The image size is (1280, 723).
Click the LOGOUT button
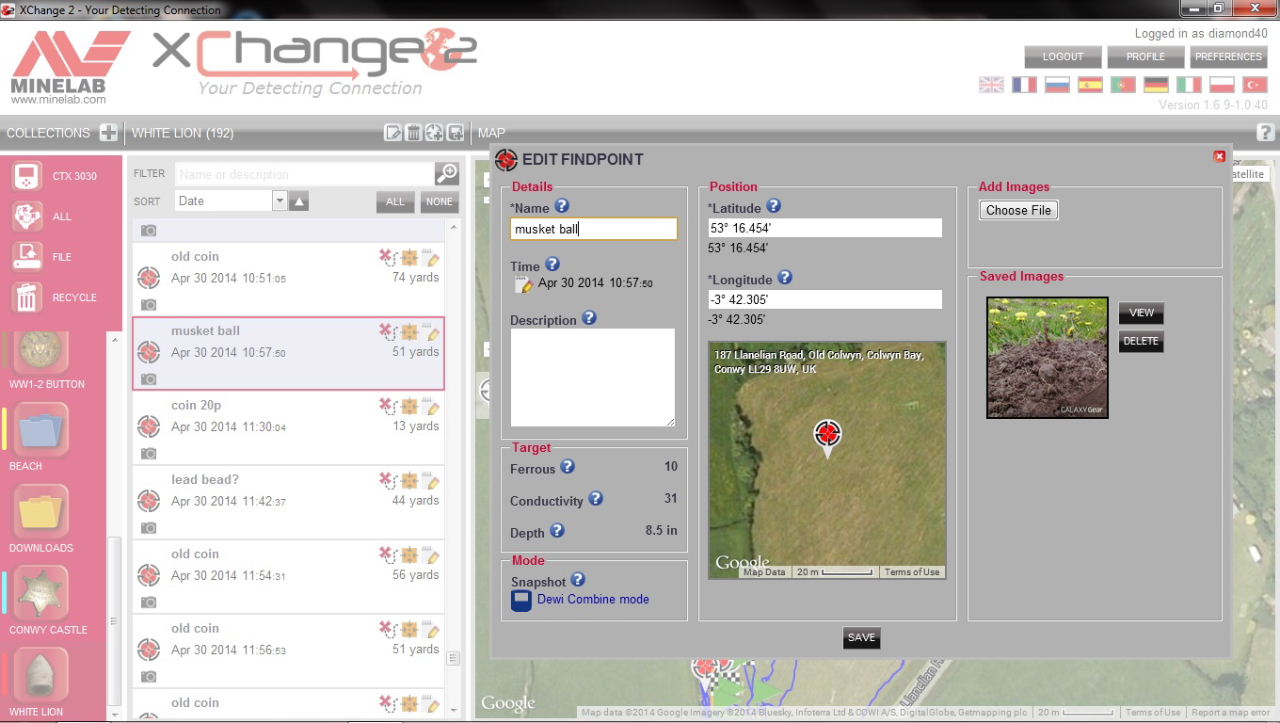click(x=1063, y=57)
